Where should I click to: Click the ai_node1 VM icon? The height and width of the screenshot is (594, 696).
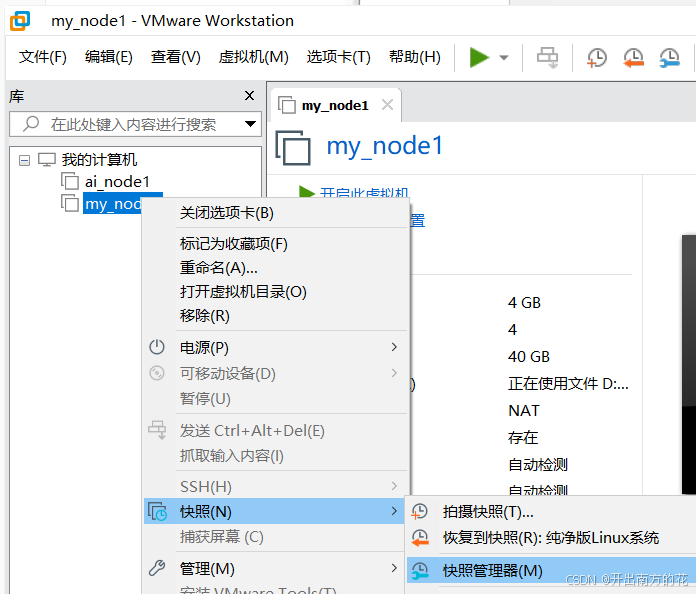(70, 181)
